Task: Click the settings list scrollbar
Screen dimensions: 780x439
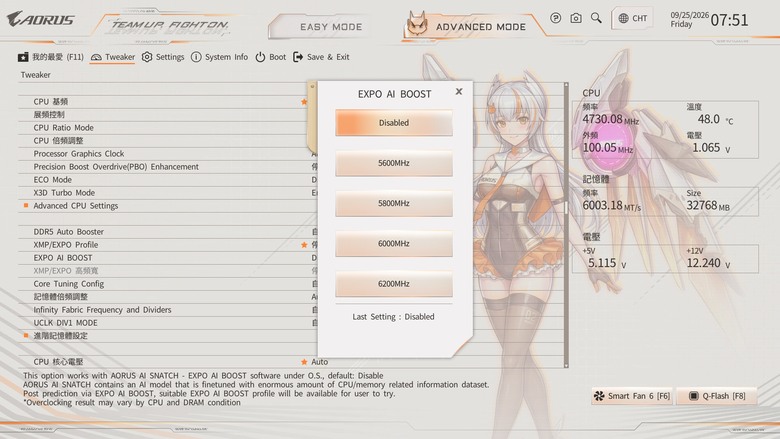Action: [x=566, y=225]
